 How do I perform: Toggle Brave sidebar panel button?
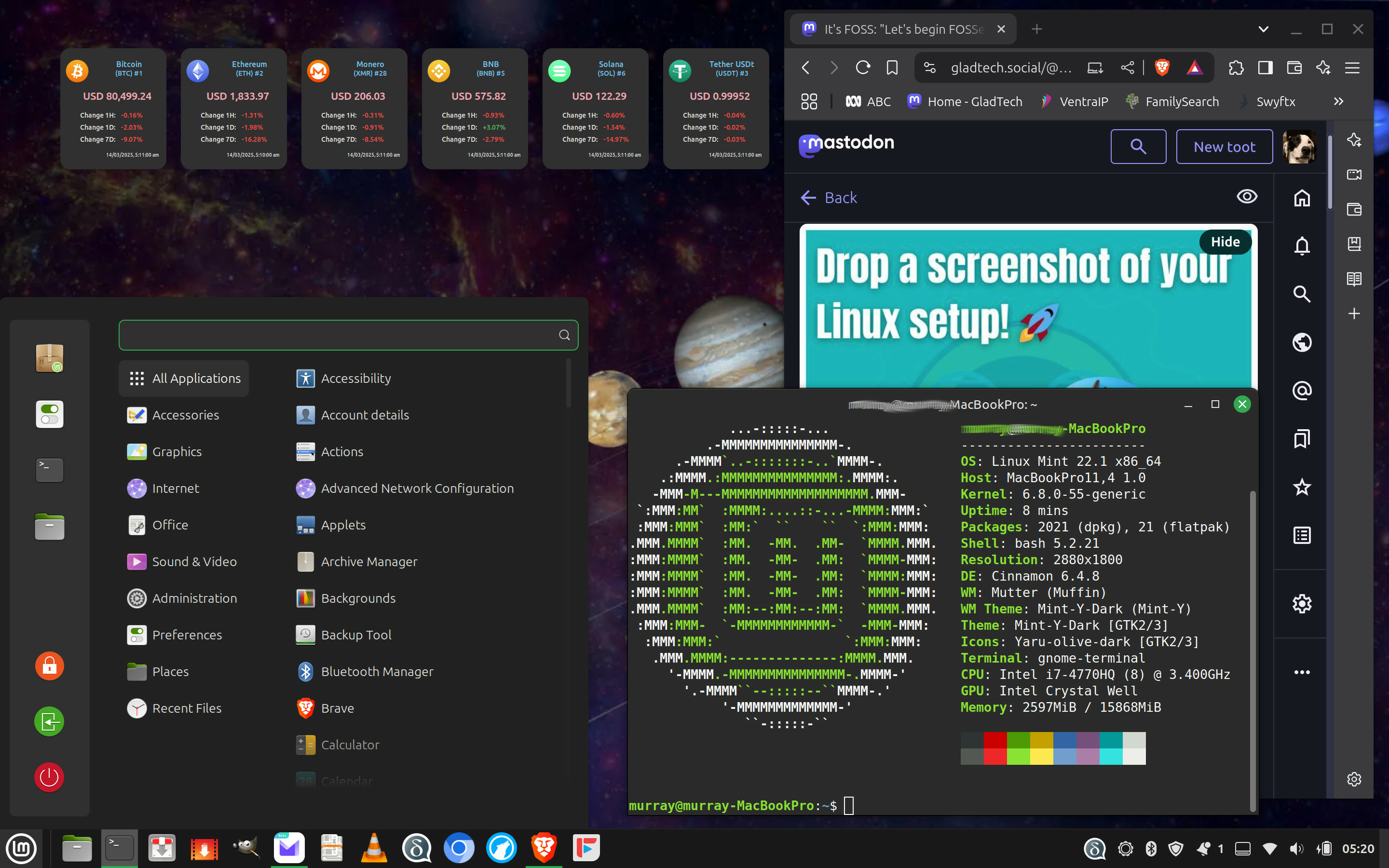click(1265, 68)
